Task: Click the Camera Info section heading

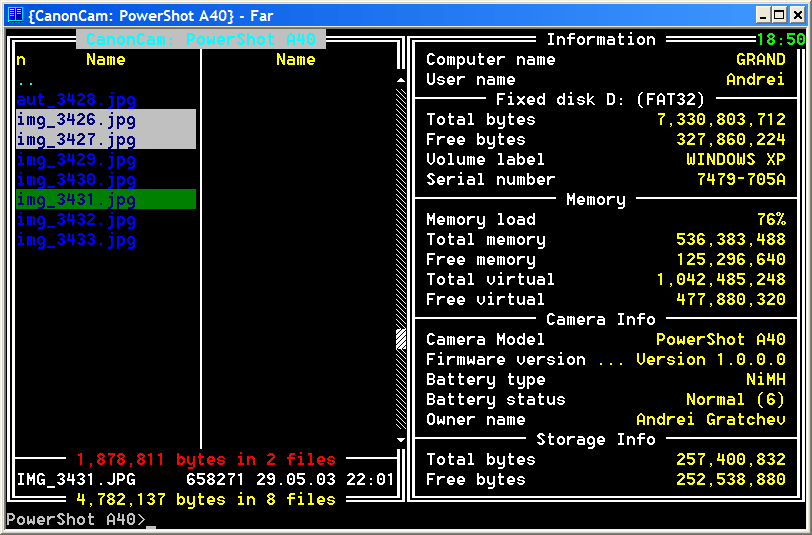Action: [x=601, y=320]
